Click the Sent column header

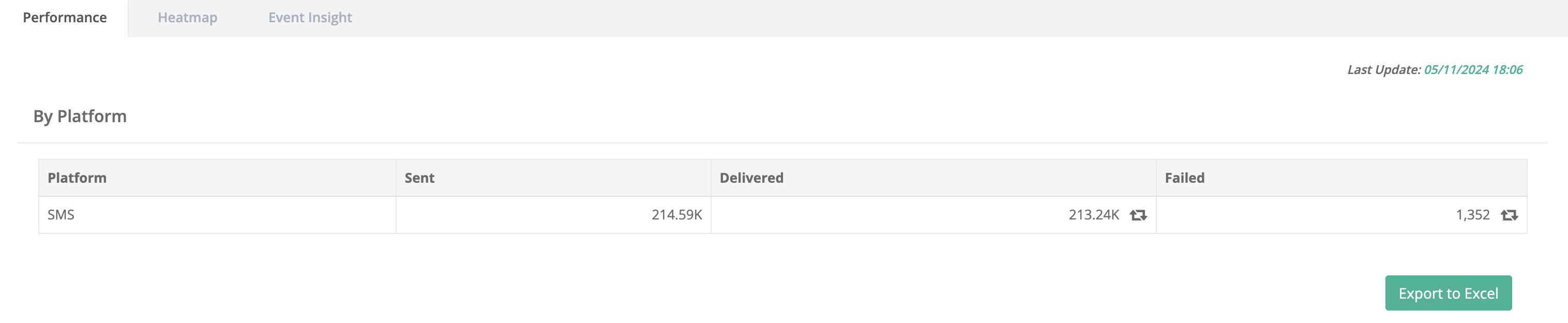(419, 178)
